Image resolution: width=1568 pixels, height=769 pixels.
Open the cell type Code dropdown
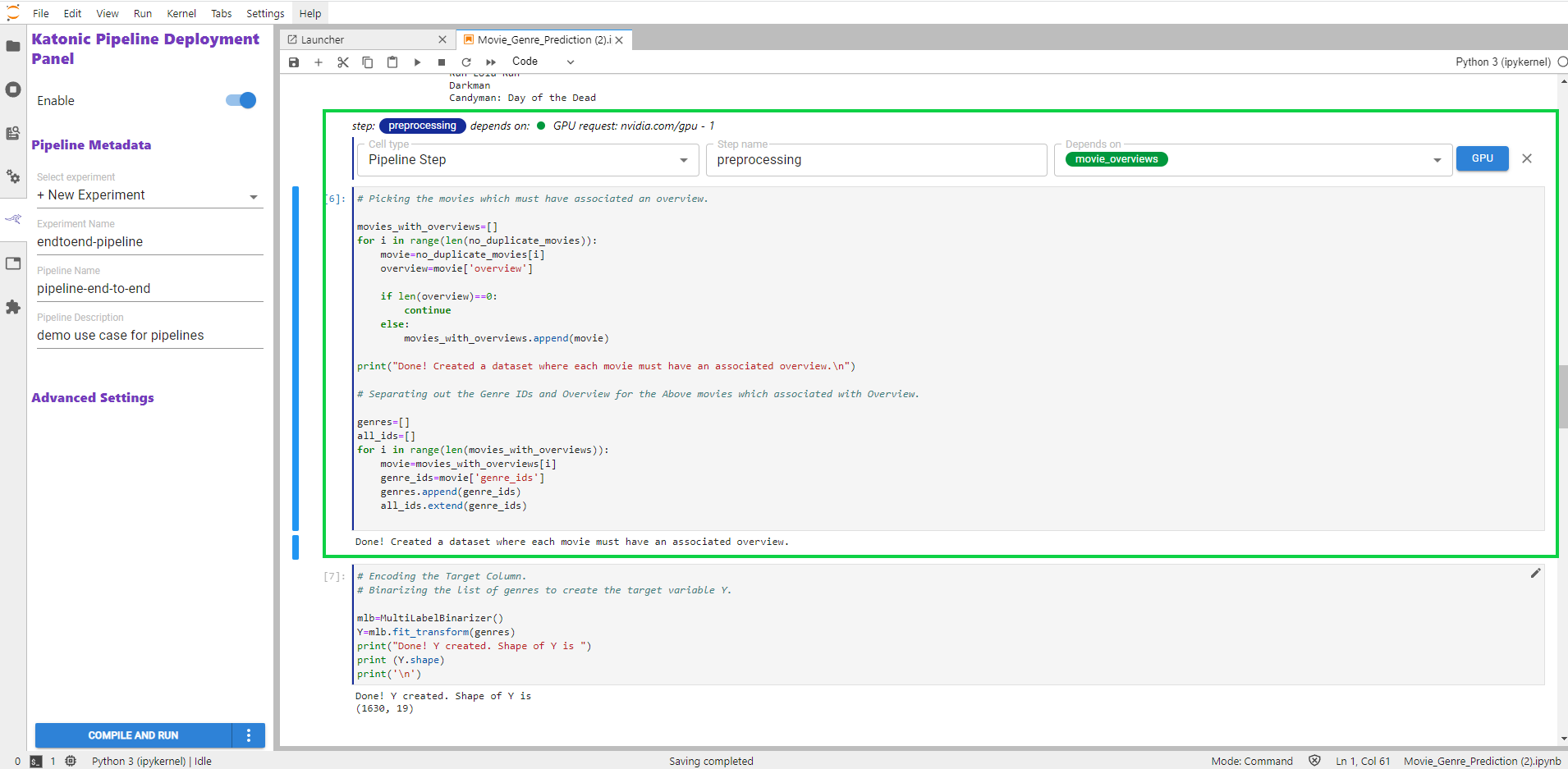[x=542, y=62]
